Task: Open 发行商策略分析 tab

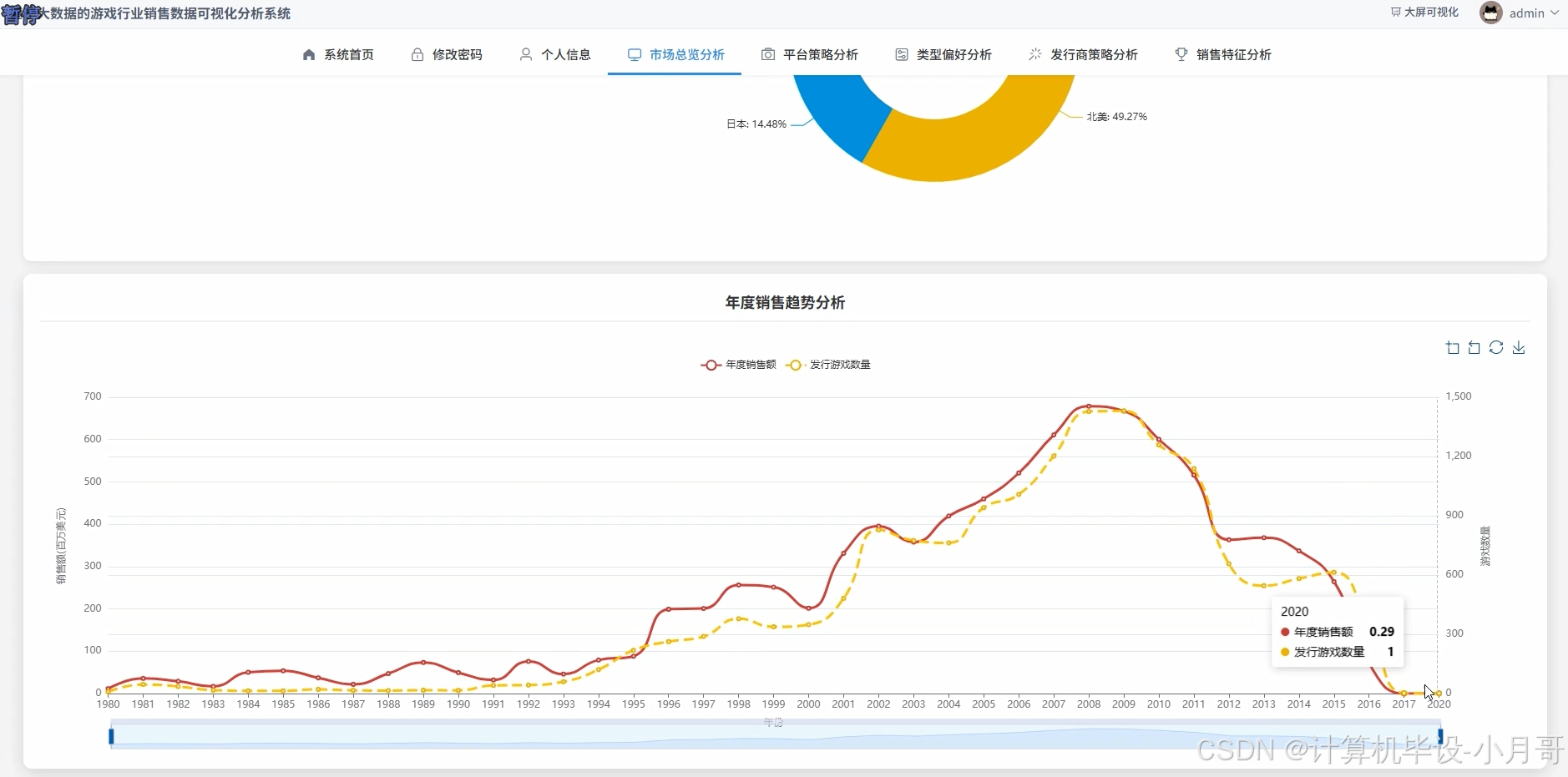Action: click(x=1083, y=54)
